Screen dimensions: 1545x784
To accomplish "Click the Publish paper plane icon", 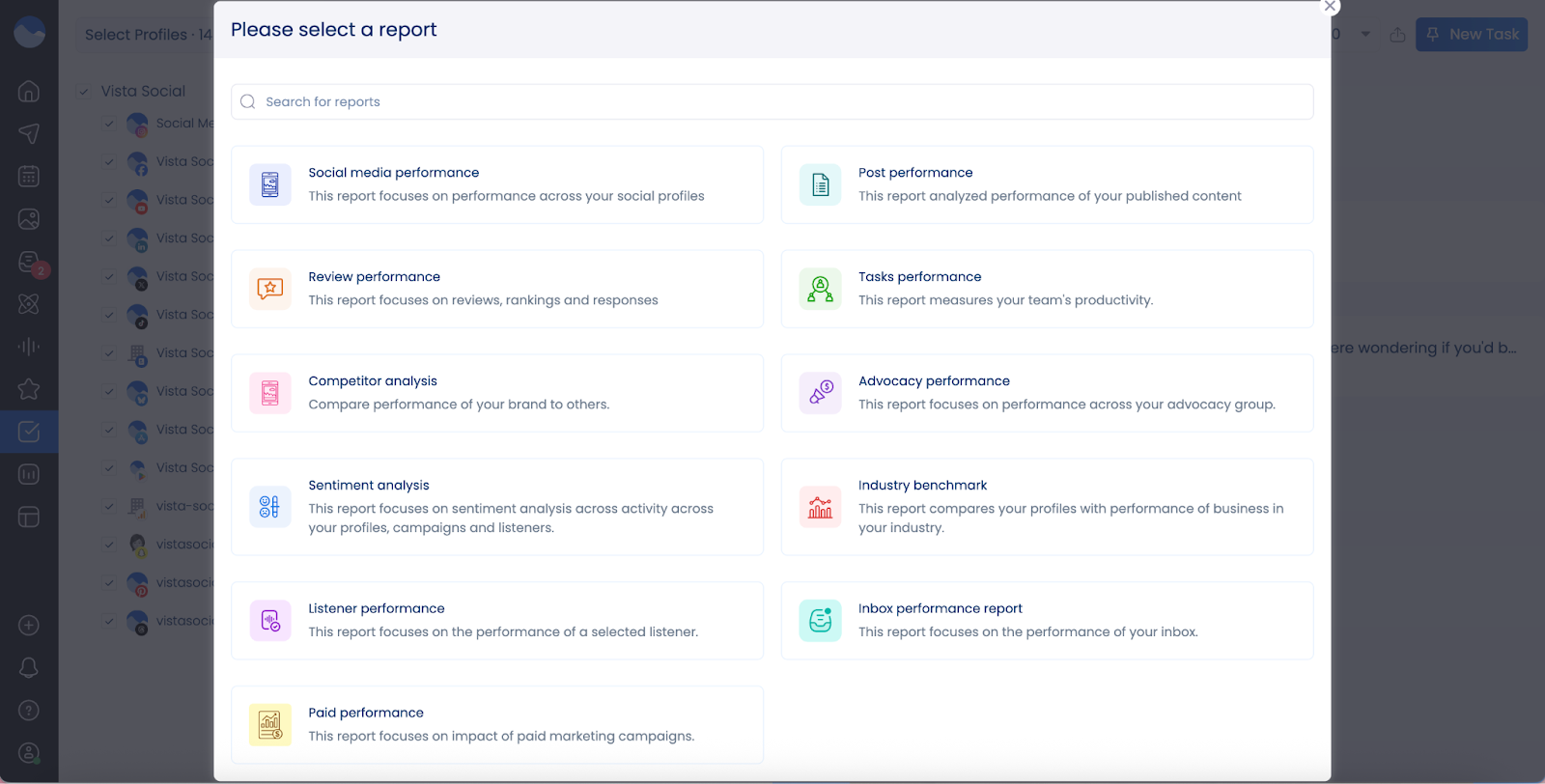I will [29, 133].
